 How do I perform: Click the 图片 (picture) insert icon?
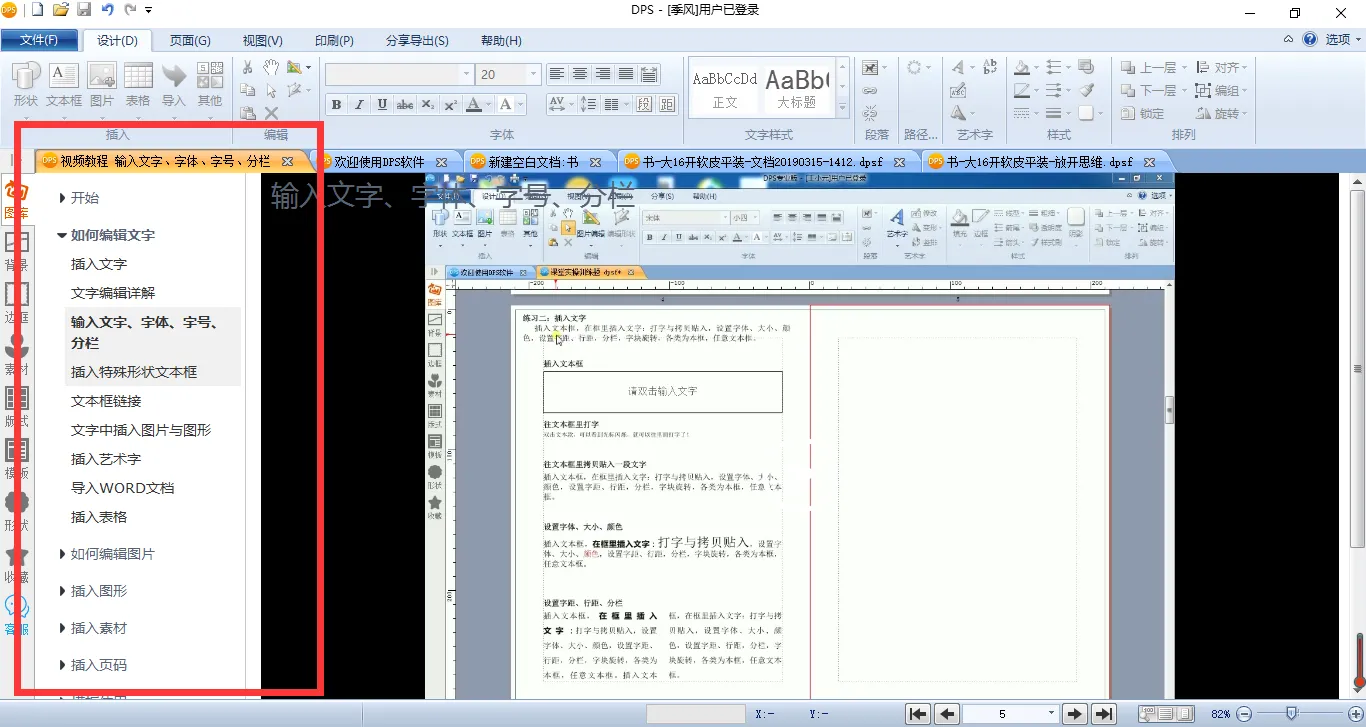click(x=102, y=84)
